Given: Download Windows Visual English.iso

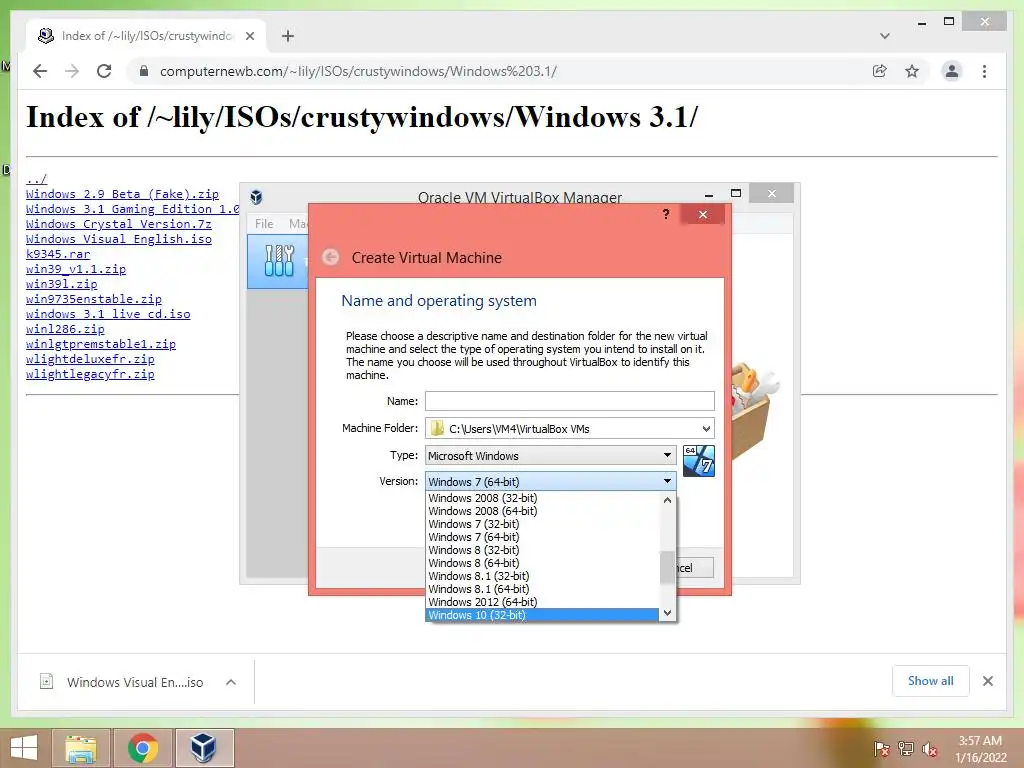Looking at the screenshot, I should coord(119,239).
